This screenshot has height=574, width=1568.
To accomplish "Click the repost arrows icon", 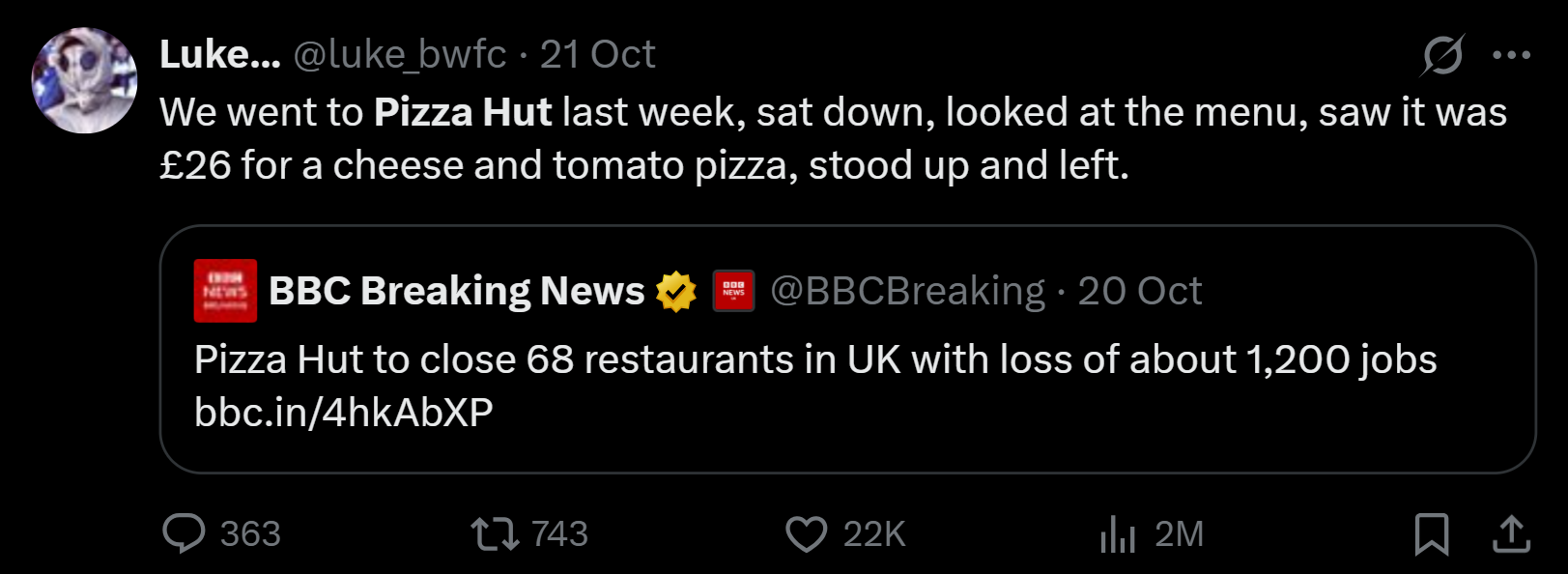I will pos(495,533).
